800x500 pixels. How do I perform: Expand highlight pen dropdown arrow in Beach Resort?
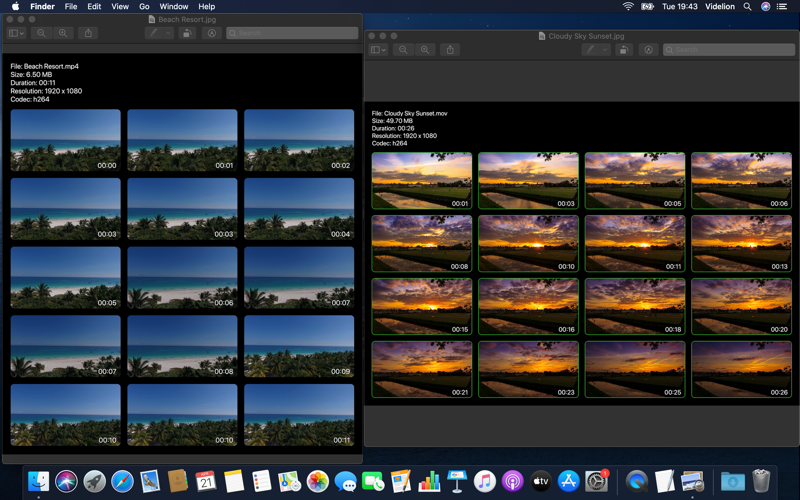(x=168, y=33)
